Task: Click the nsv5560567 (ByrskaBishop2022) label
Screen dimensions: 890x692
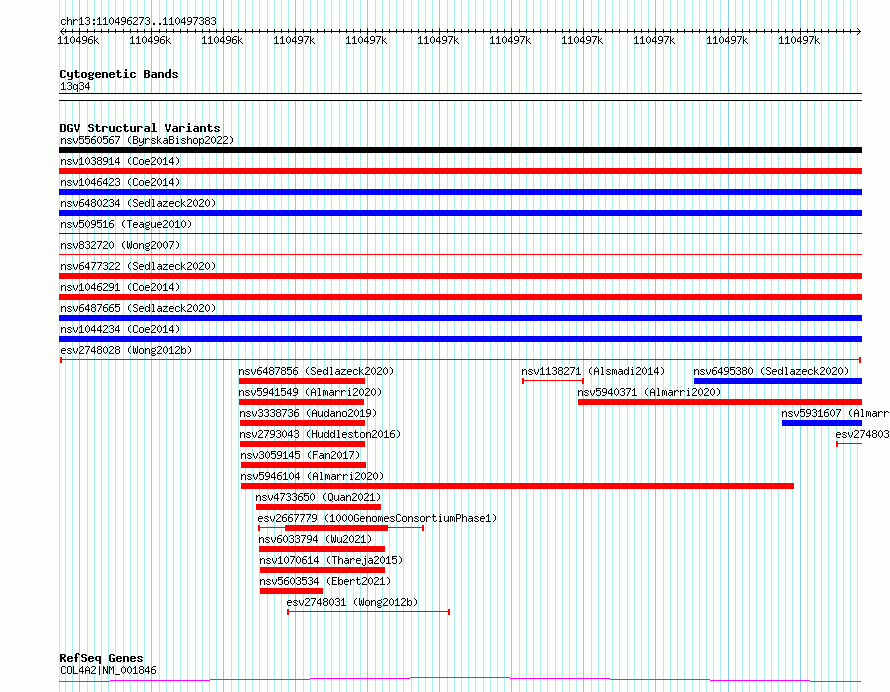Action: pyautogui.click(x=147, y=140)
